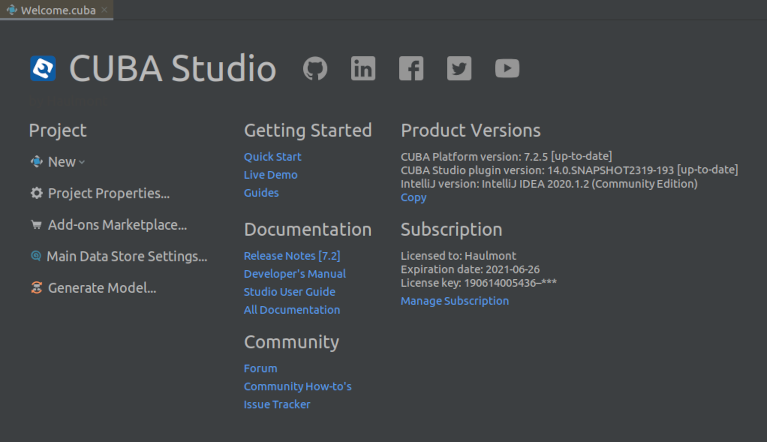Open the Facebook icon link
The width and height of the screenshot is (767, 442).
[x=411, y=68]
